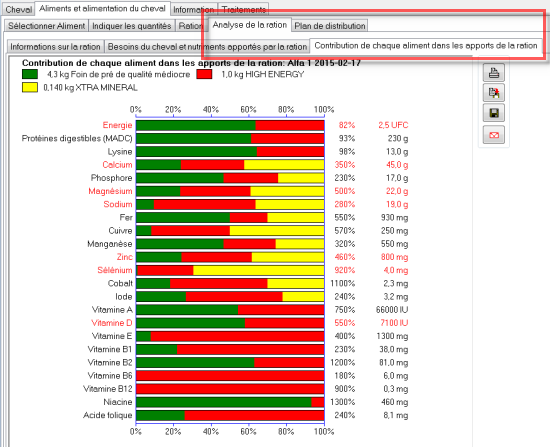Click the 0,140 kg XTRA MINERAL legend text
550x447 pixels.
(x=90, y=88)
